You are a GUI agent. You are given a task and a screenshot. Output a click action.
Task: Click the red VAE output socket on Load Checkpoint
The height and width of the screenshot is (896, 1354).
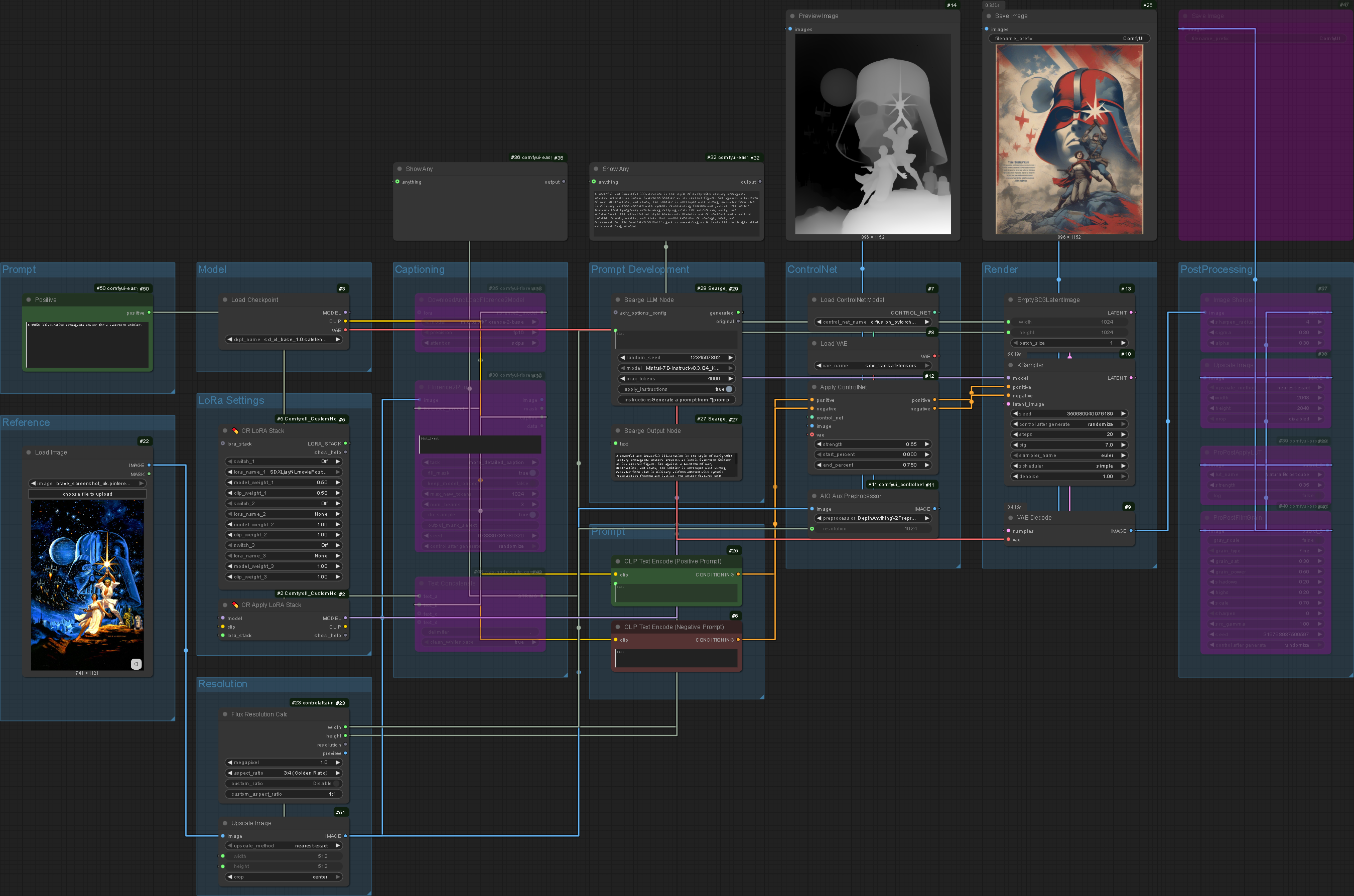(x=345, y=330)
